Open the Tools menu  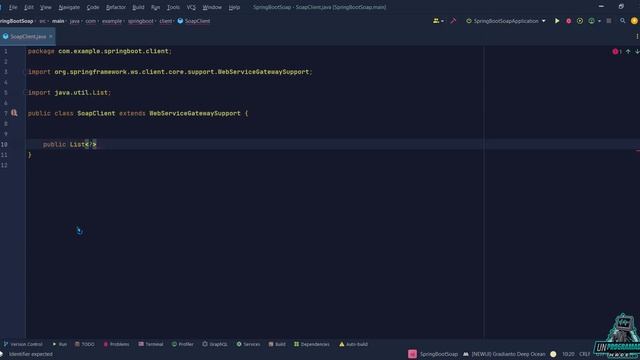click(x=173, y=7)
